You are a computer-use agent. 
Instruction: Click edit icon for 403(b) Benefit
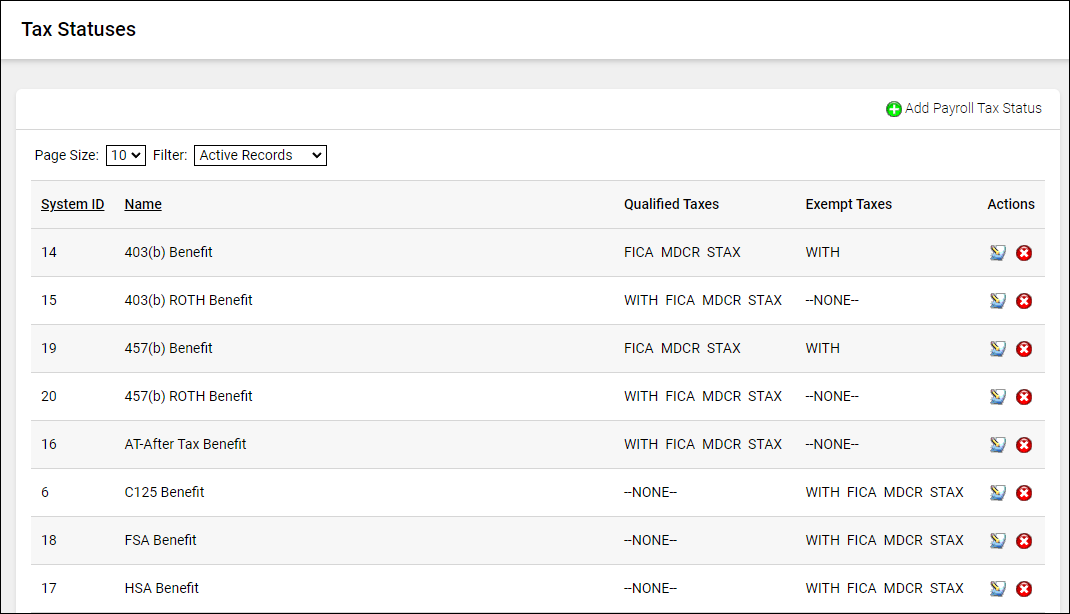coord(997,253)
